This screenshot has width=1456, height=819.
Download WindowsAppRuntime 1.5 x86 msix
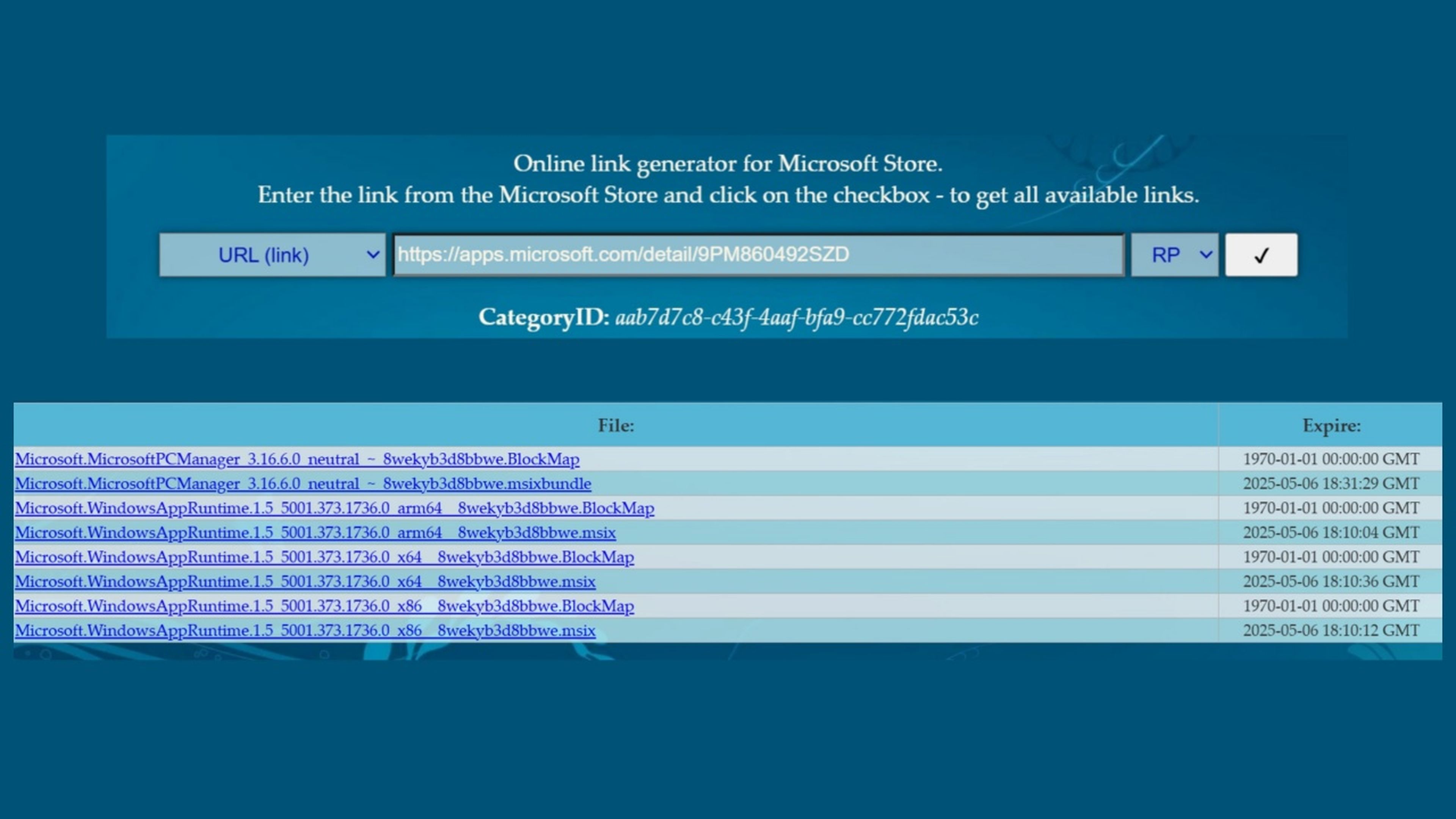point(305,630)
